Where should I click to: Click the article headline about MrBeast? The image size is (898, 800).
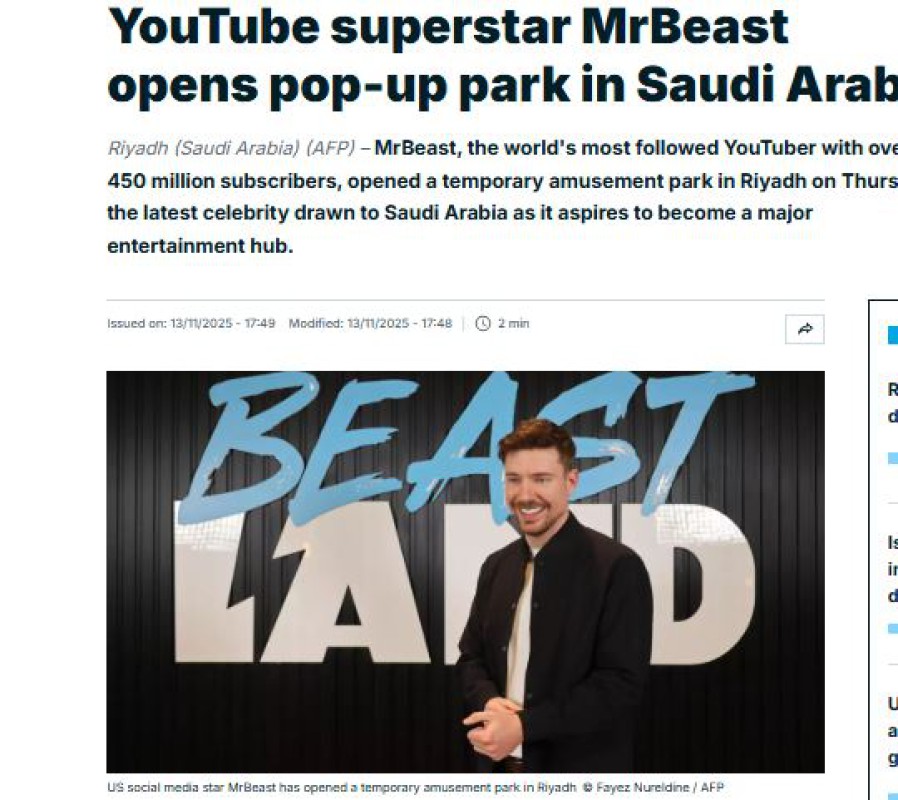tap(502, 56)
